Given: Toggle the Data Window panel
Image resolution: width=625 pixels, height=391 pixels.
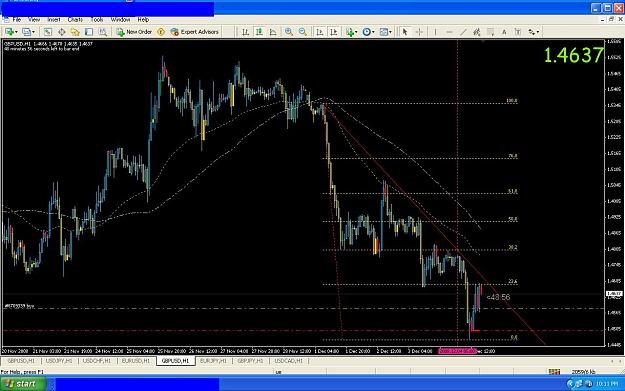Looking at the screenshot, I should (62, 32).
